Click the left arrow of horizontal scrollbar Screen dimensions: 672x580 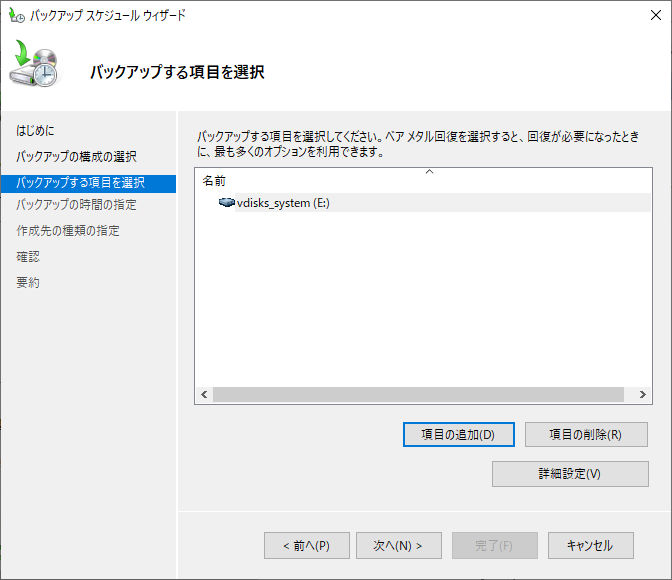[204, 394]
